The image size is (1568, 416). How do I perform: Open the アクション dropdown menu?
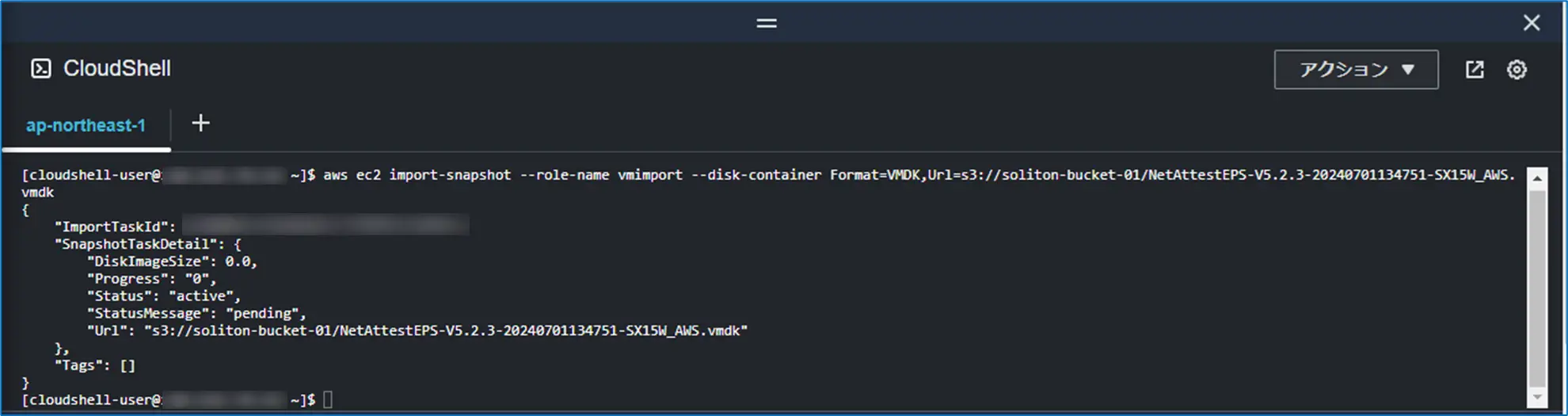pyautogui.click(x=1356, y=70)
